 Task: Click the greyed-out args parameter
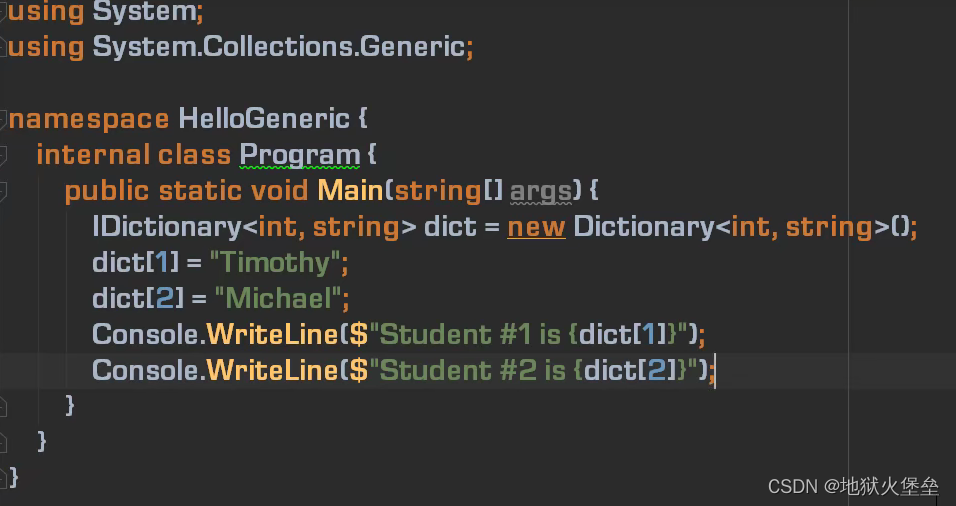tap(541, 191)
